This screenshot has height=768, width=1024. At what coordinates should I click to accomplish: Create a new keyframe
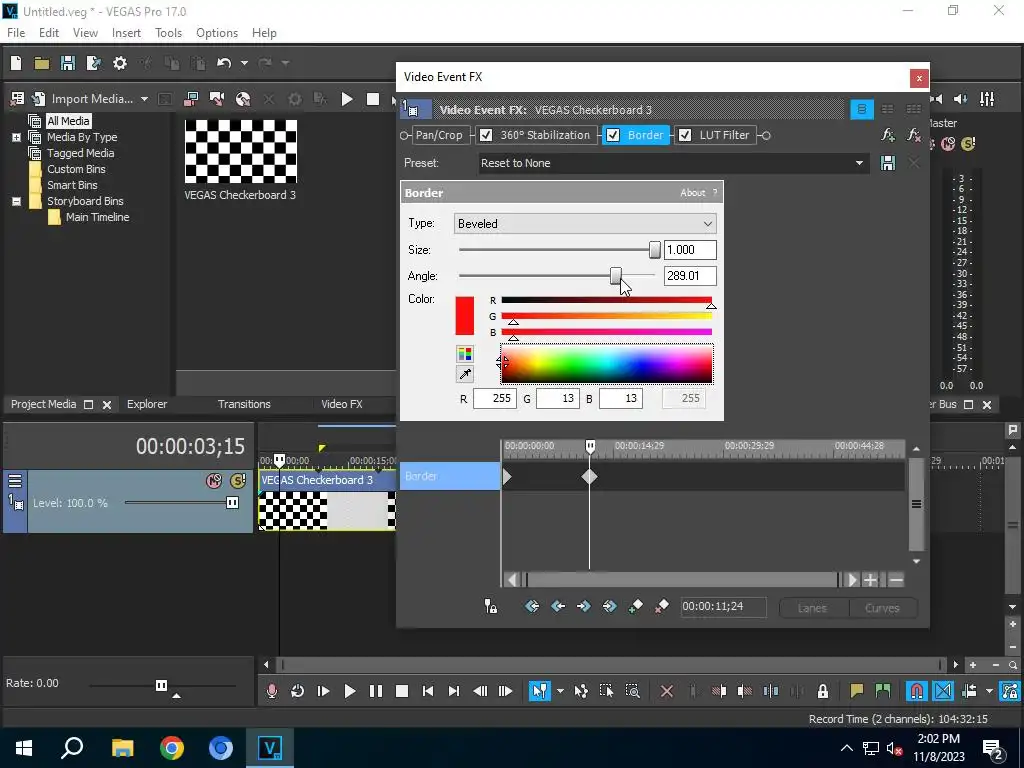point(635,607)
